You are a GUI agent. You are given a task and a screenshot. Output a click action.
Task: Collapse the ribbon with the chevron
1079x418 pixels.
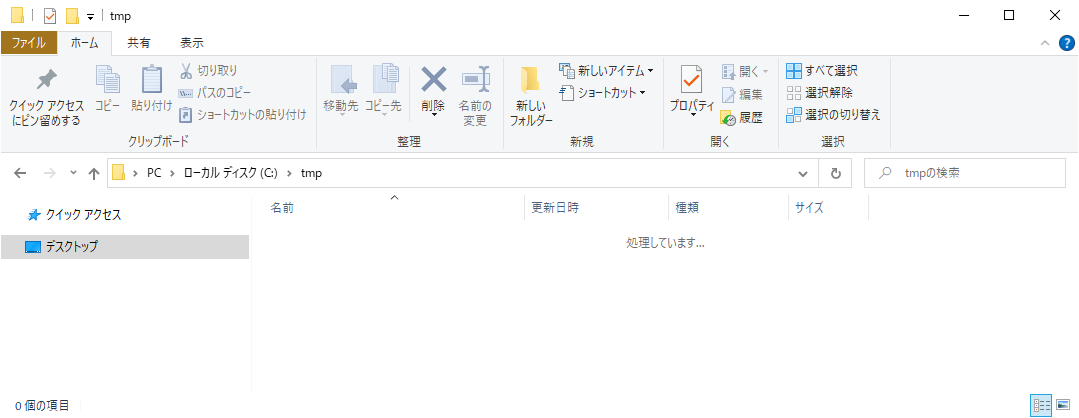tap(1044, 43)
